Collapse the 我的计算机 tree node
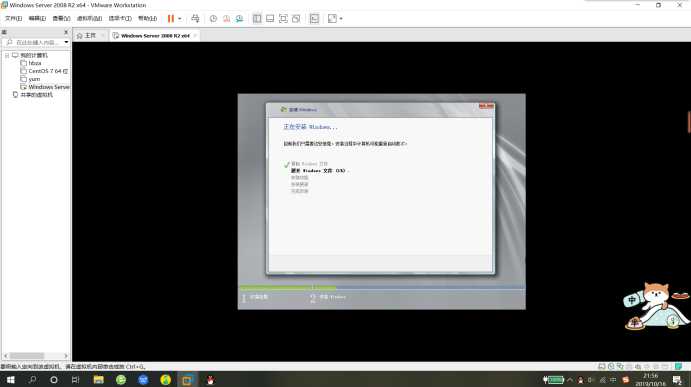This screenshot has width=691, height=387. tap(7, 56)
